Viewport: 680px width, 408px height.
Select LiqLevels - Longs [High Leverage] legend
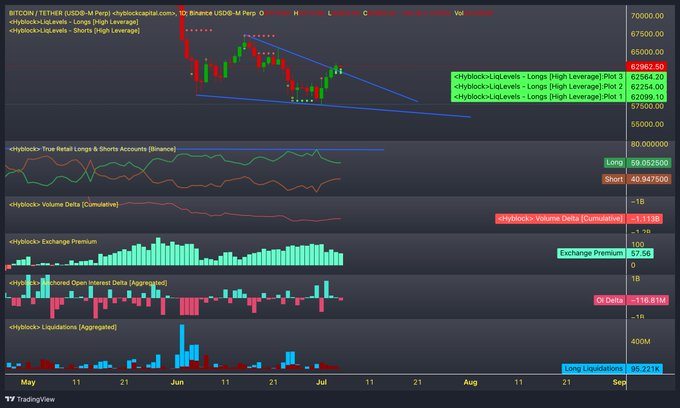74,22
